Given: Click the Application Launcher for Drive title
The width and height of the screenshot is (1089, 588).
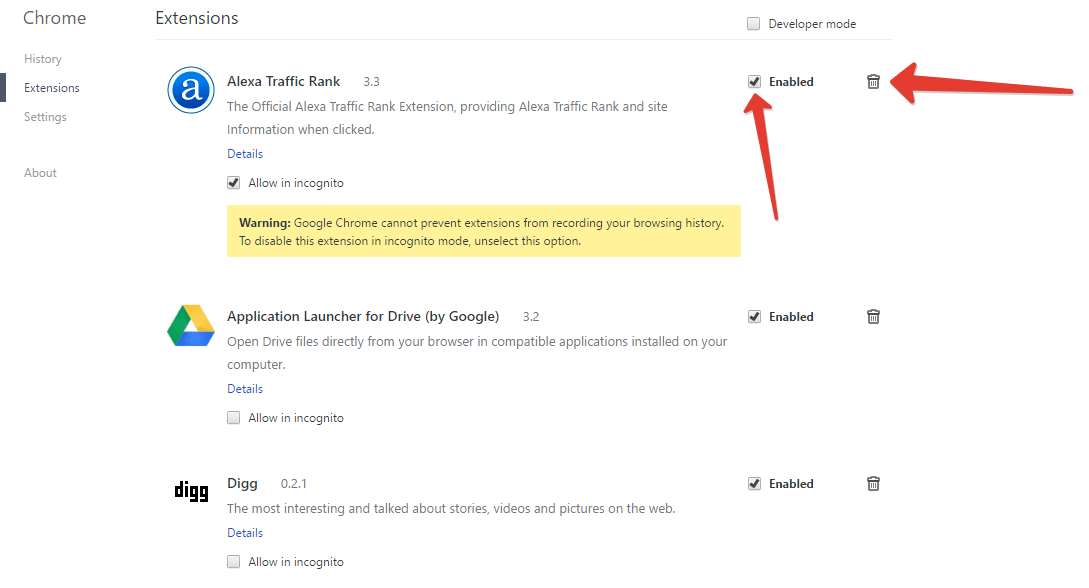Looking at the screenshot, I should (x=363, y=317).
